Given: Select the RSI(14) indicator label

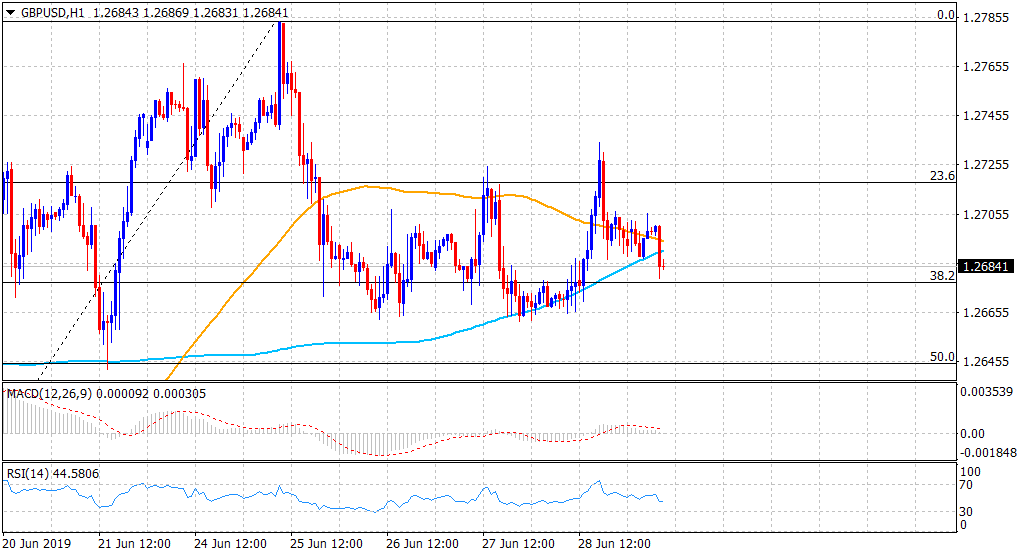Looking at the screenshot, I should (x=30, y=474).
